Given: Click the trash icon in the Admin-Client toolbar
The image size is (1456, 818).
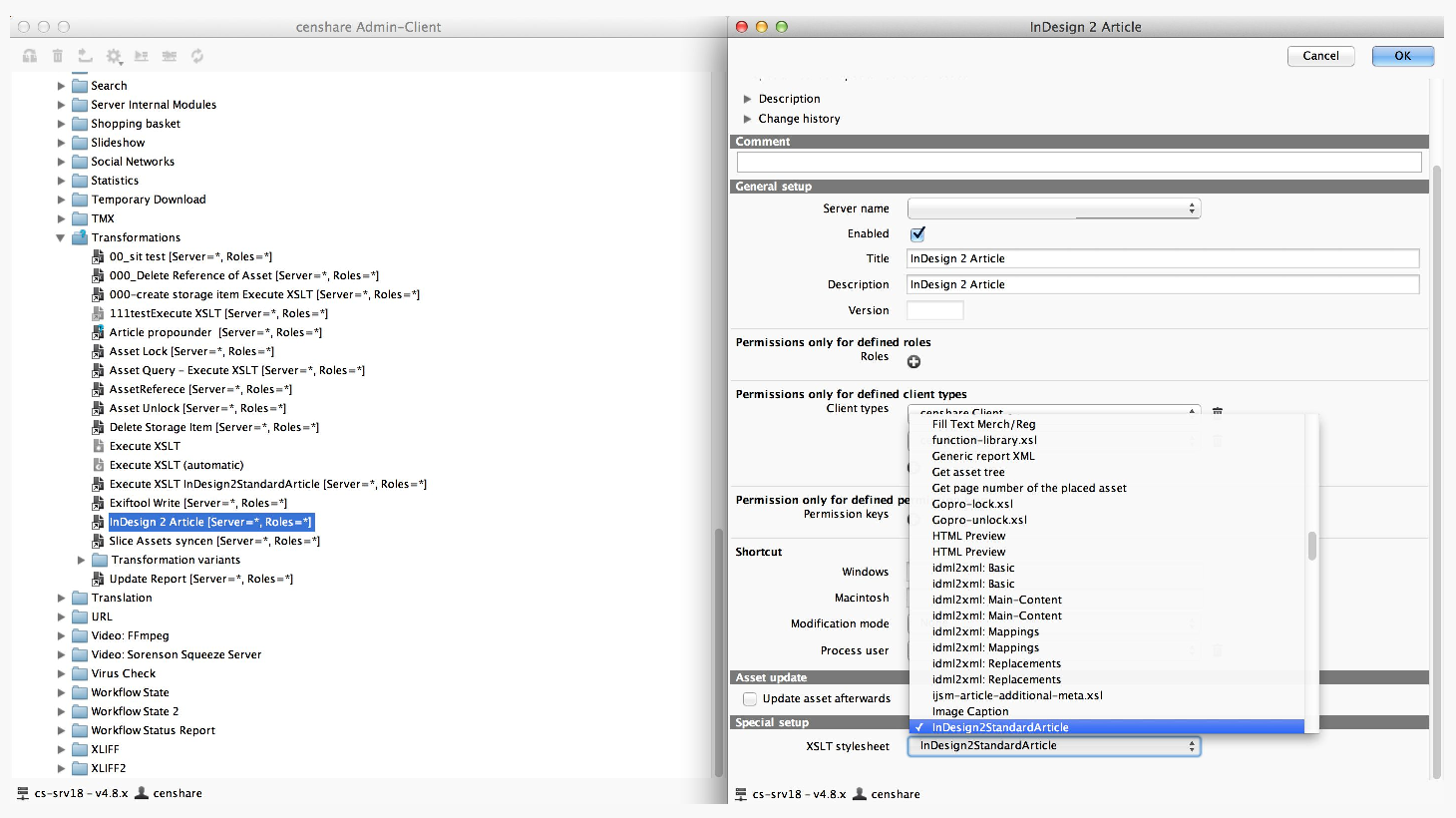Looking at the screenshot, I should tap(58, 56).
